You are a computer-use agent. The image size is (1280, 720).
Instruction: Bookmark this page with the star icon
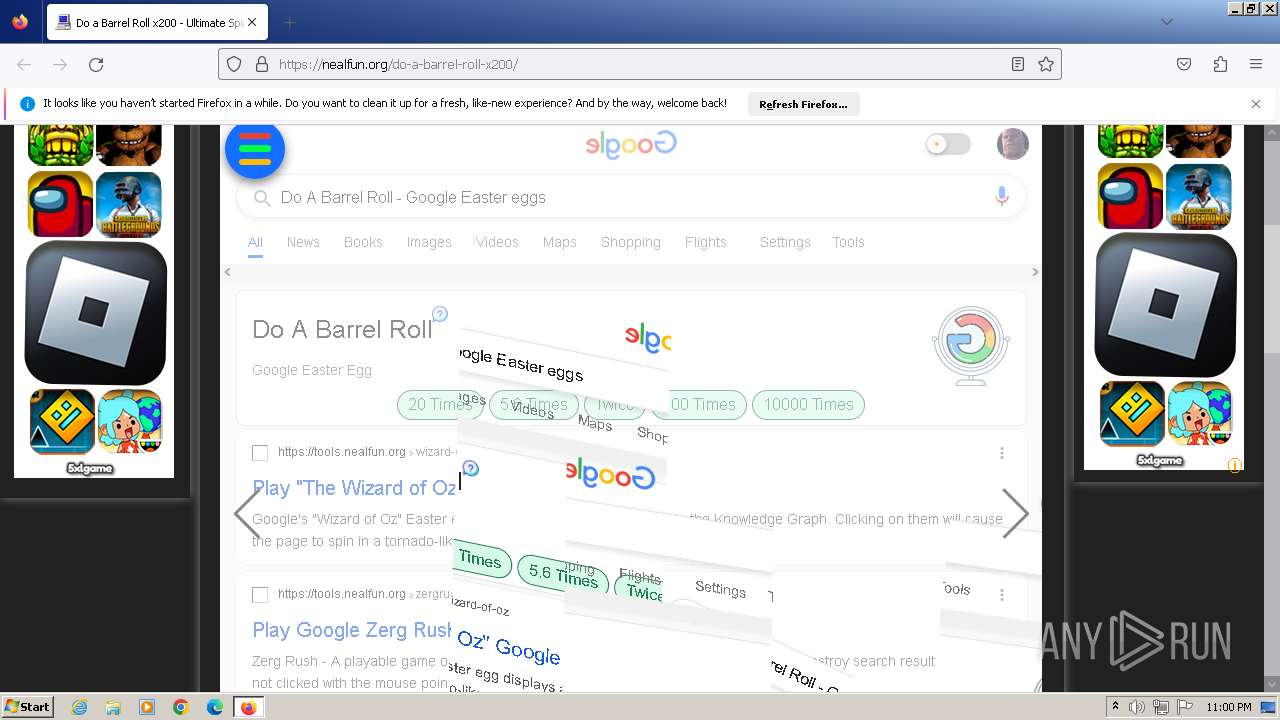click(x=1046, y=64)
